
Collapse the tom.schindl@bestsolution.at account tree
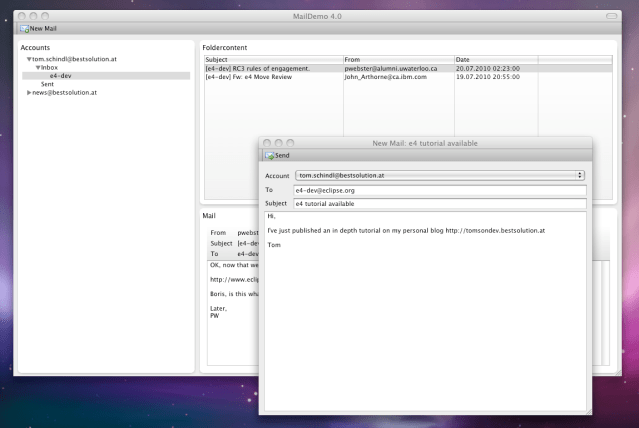pos(29,59)
